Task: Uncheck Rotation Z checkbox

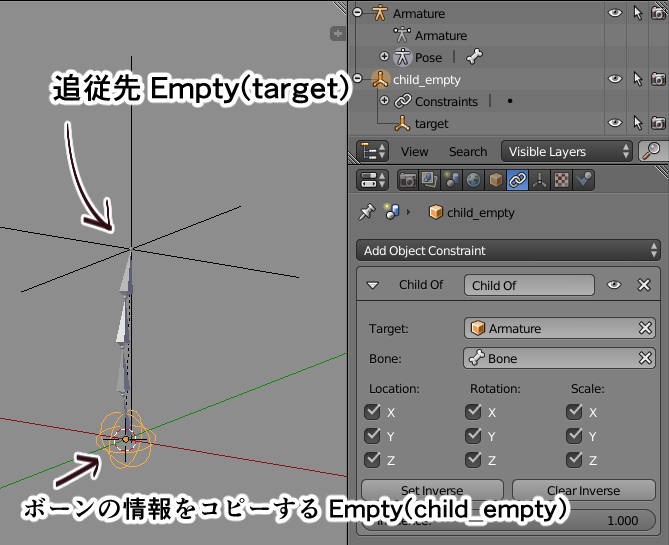Action: click(473, 460)
